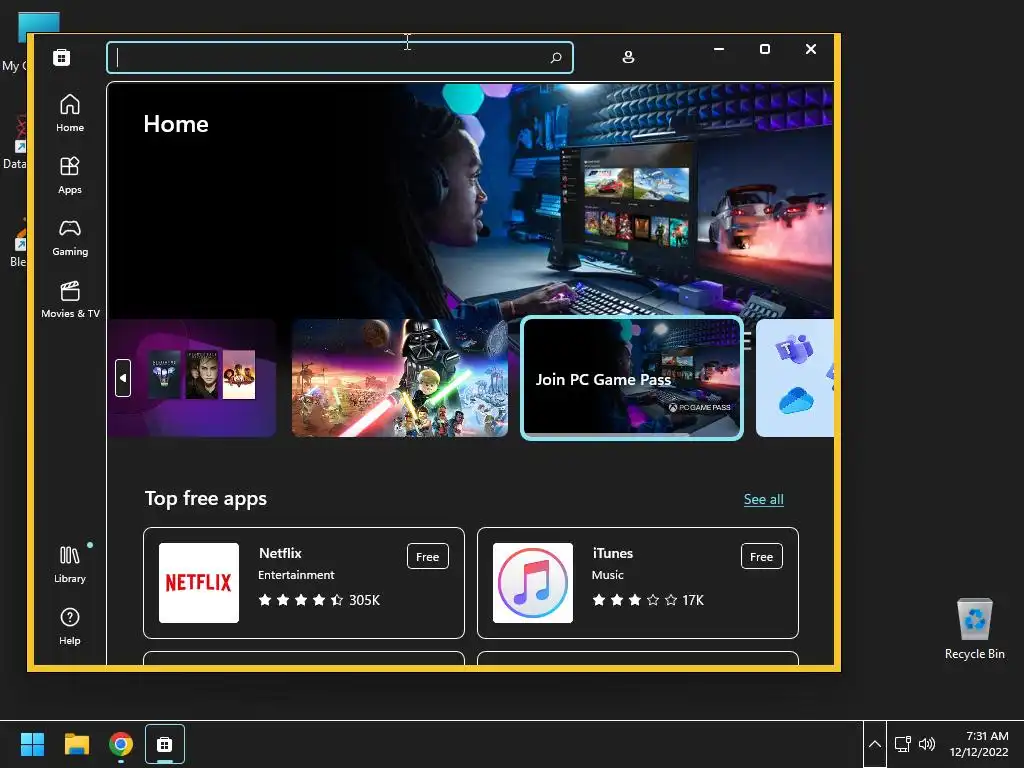This screenshot has height=768, width=1024.
Task: Click the search magnifier icon
Action: 556,57
